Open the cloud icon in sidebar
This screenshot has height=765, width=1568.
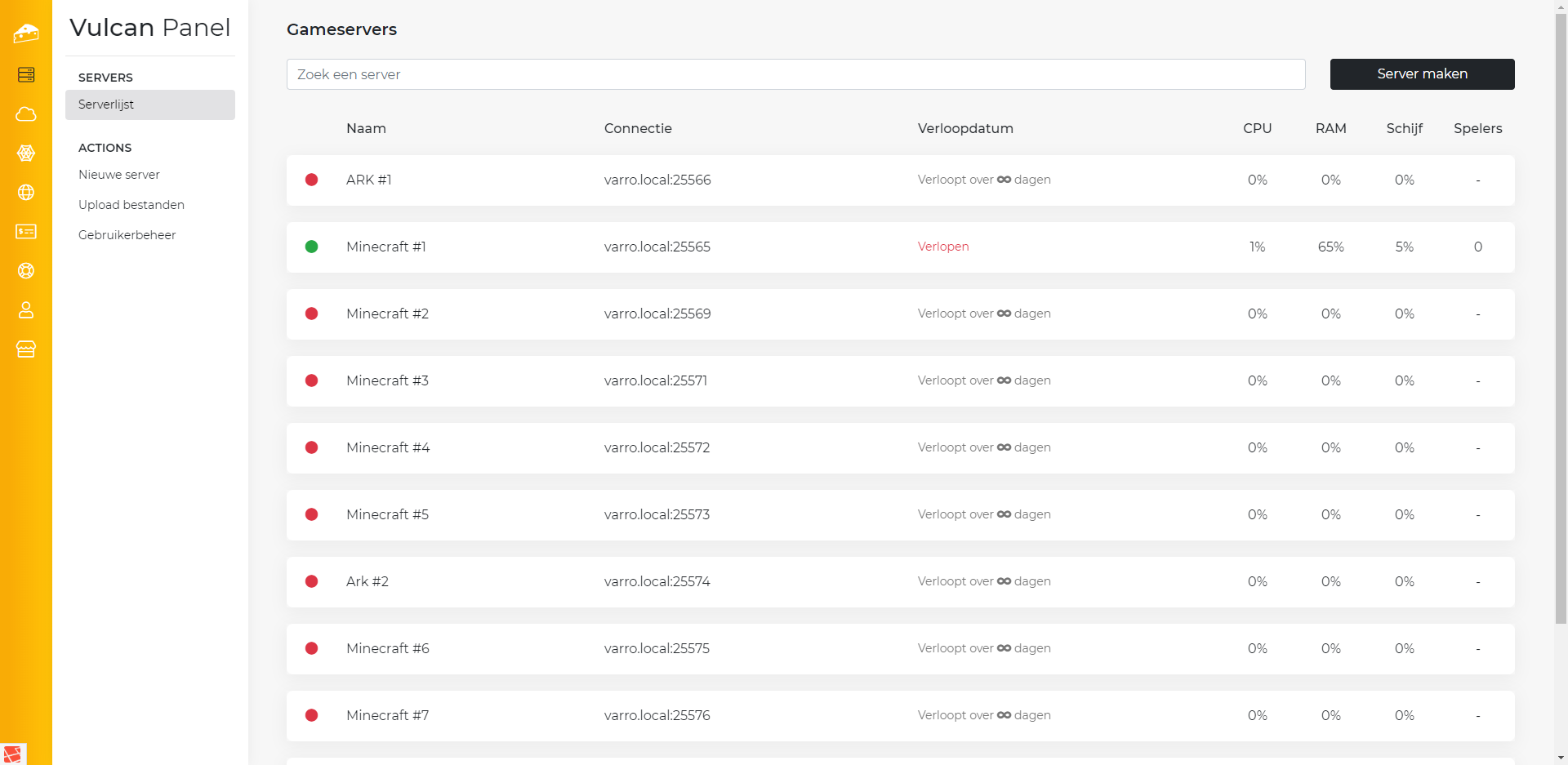(26, 114)
